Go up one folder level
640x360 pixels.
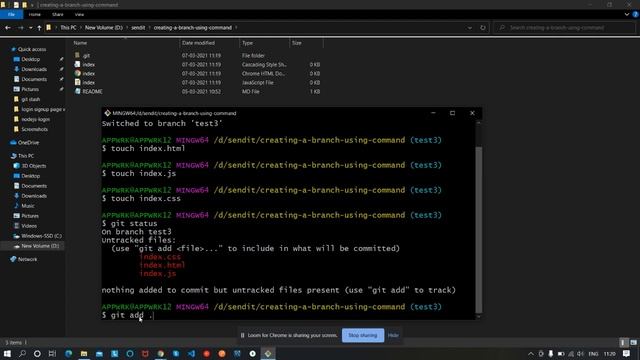[x=39, y=28]
